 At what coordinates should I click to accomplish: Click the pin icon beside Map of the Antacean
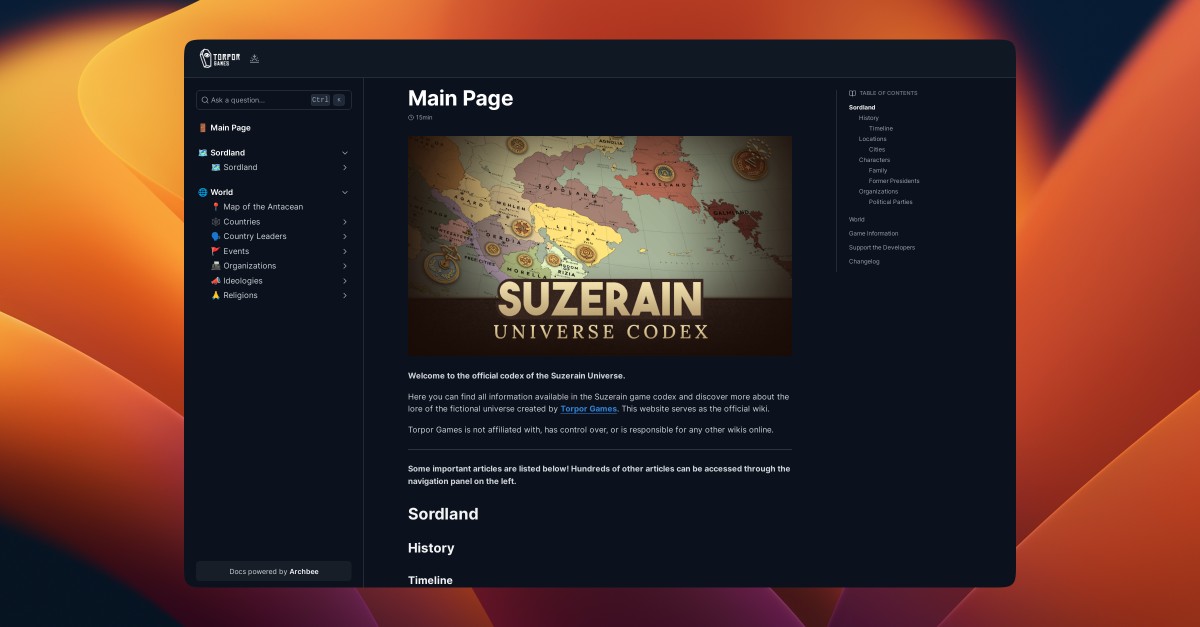(216, 207)
